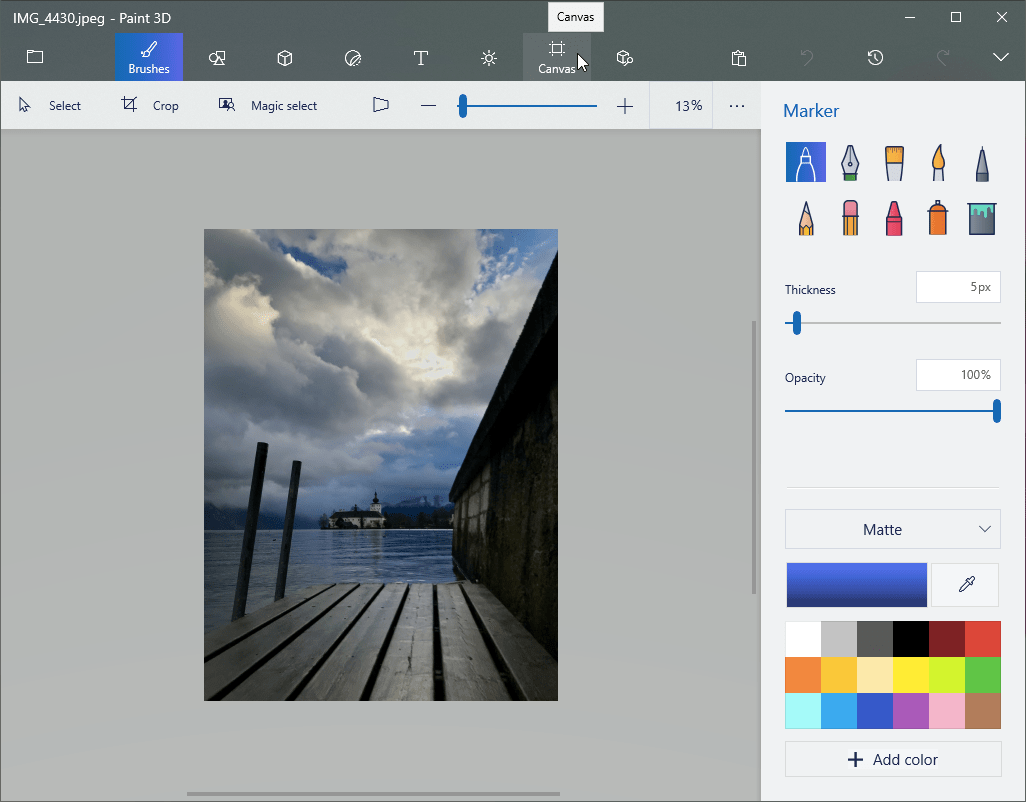Click the Opacity slider handle
The image size is (1026, 802).
[997, 411]
